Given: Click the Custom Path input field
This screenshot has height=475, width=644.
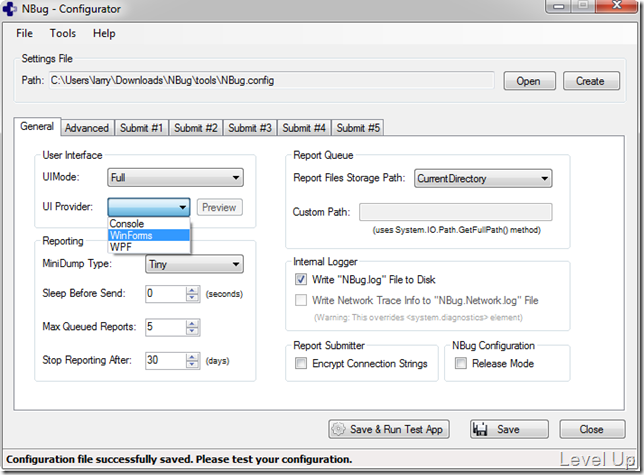Looking at the screenshot, I should click(x=455, y=212).
